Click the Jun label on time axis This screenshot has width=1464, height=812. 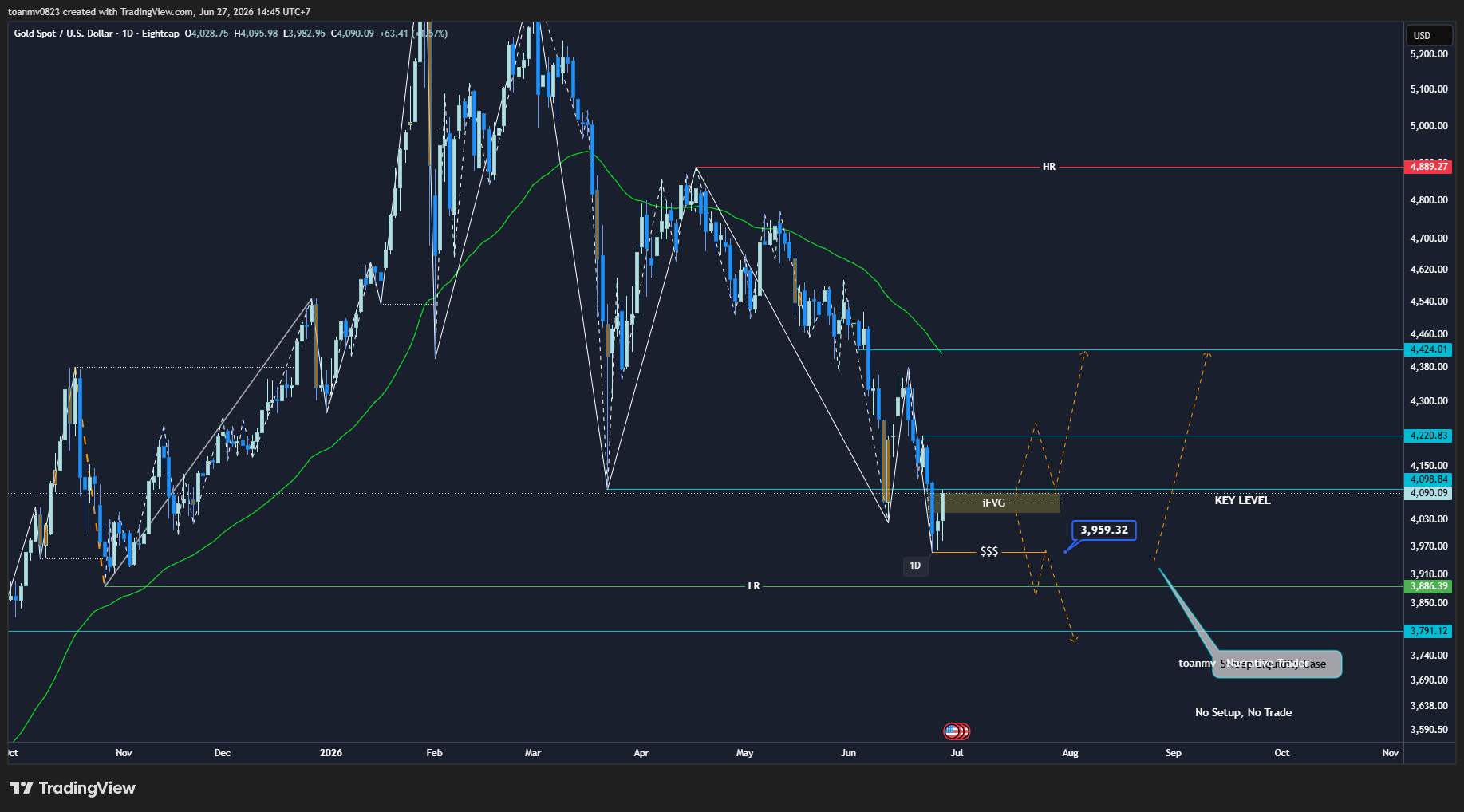[848, 753]
